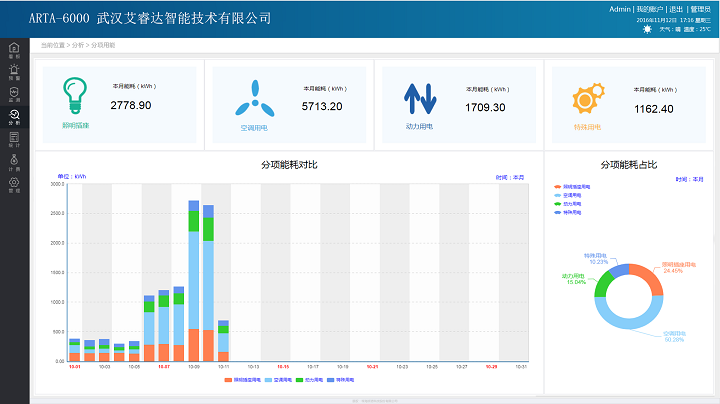Click the 分析 analysis sidebar icon

[14, 117]
